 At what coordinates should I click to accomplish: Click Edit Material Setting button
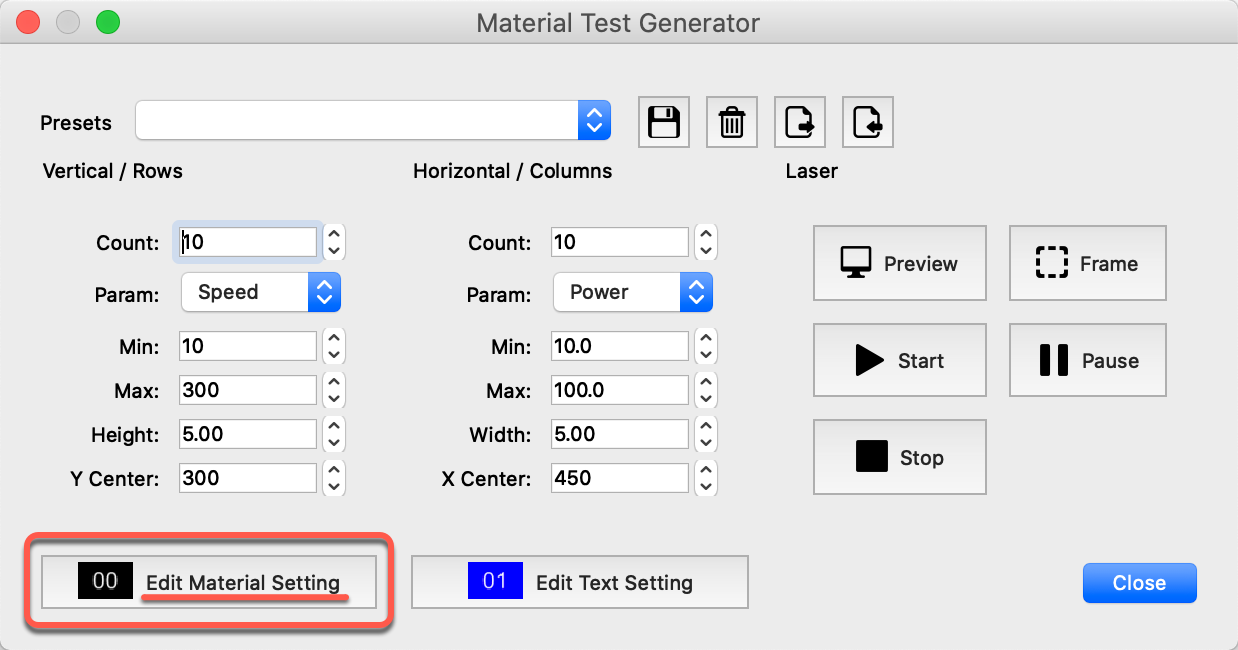pyautogui.click(x=242, y=583)
